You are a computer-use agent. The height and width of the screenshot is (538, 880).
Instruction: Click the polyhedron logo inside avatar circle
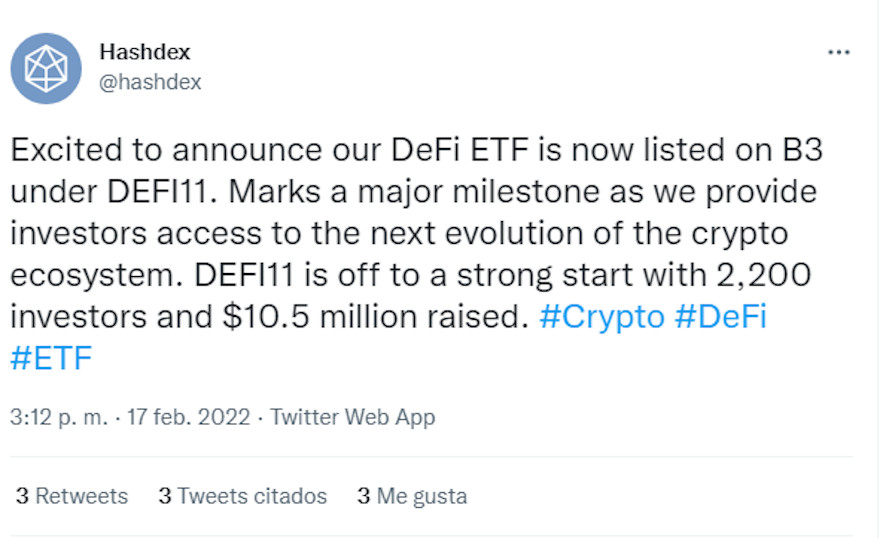(46, 68)
